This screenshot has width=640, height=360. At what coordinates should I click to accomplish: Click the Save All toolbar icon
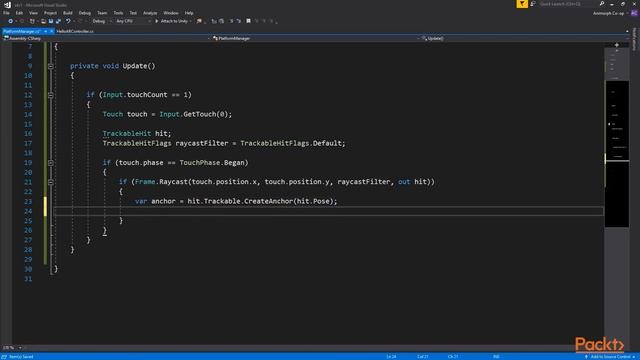click(58, 21)
